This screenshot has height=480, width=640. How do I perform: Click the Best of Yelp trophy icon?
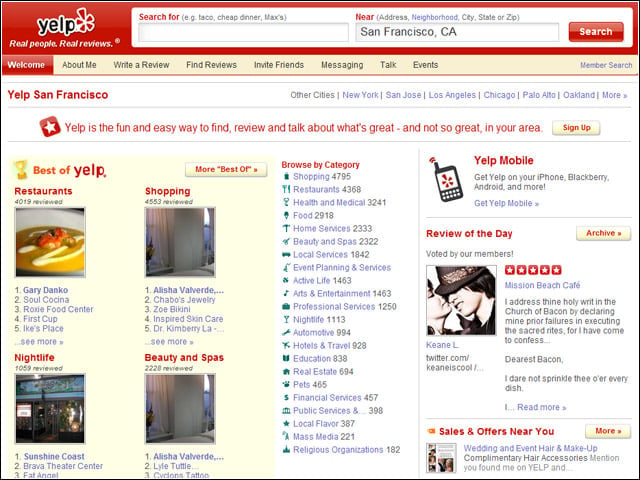[21, 170]
